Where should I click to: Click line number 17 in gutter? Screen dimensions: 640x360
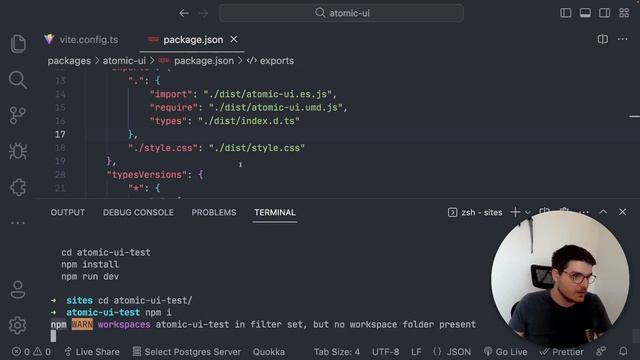click(60, 134)
